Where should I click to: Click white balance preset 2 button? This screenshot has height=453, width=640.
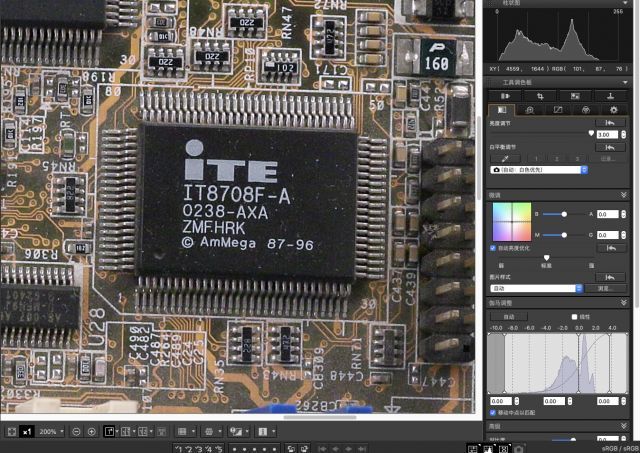point(557,158)
